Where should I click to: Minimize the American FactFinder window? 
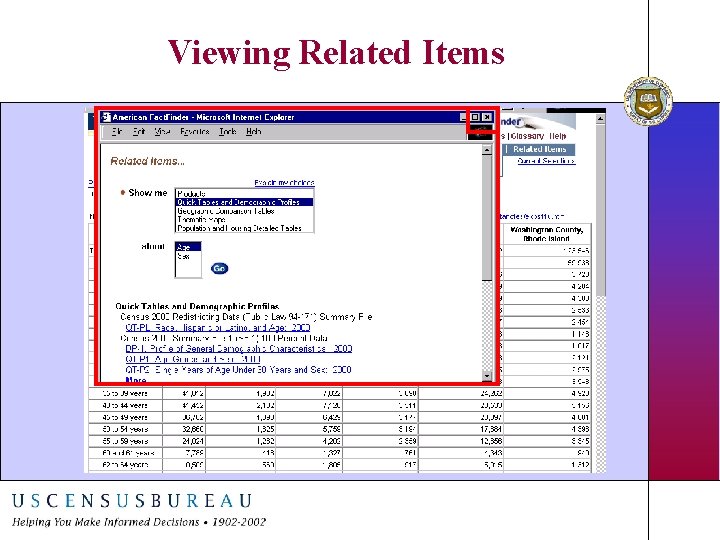(464, 117)
